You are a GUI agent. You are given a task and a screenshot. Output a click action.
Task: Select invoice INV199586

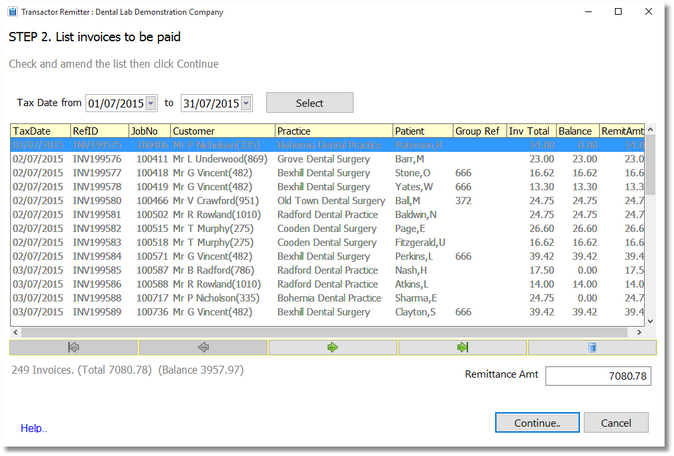[328, 284]
